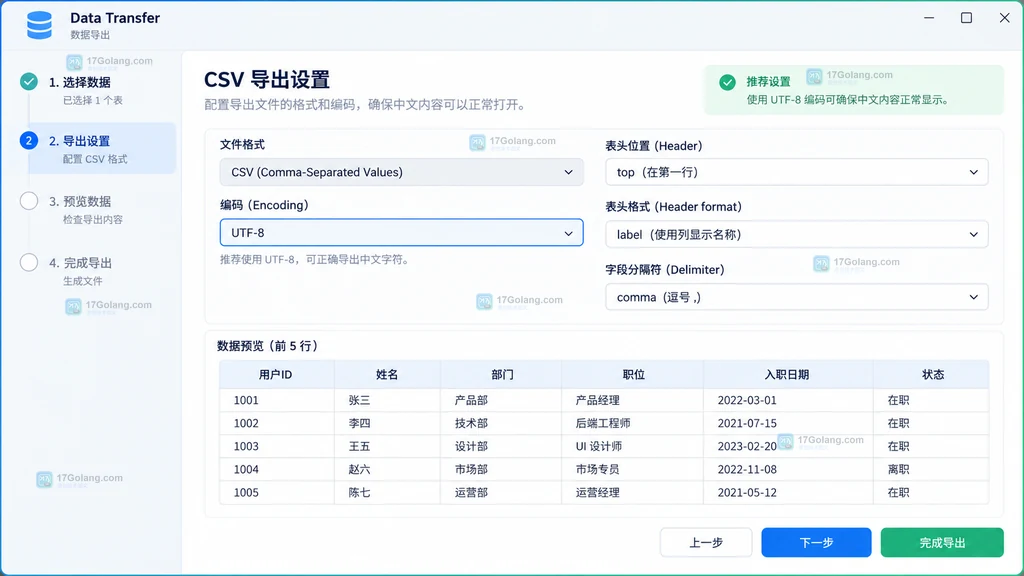This screenshot has height=576, width=1024.
Task: Click the green check icon in 推荐设置 banner
Action: point(728,82)
